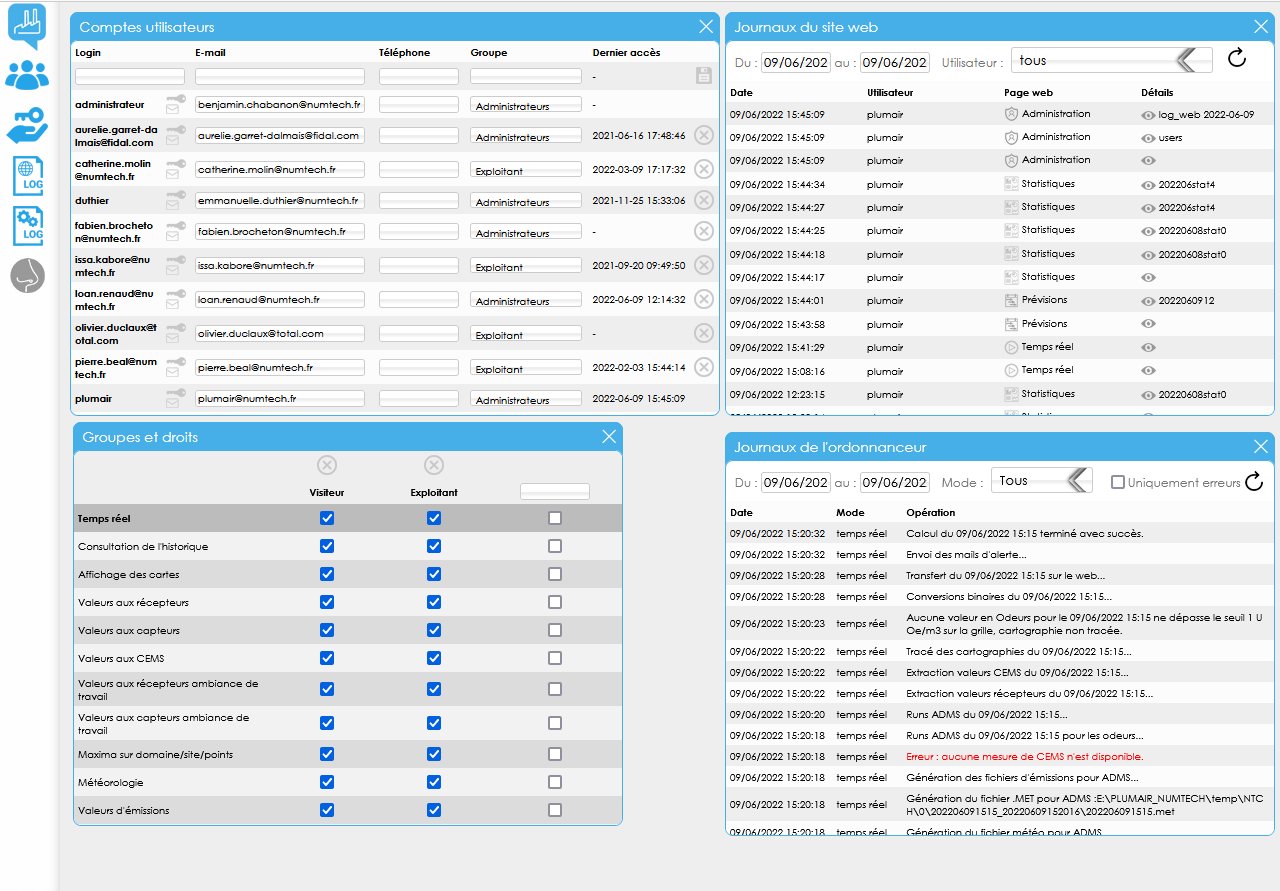The image size is (1280, 891).
Task: Click the new group name field
Action: [554, 491]
